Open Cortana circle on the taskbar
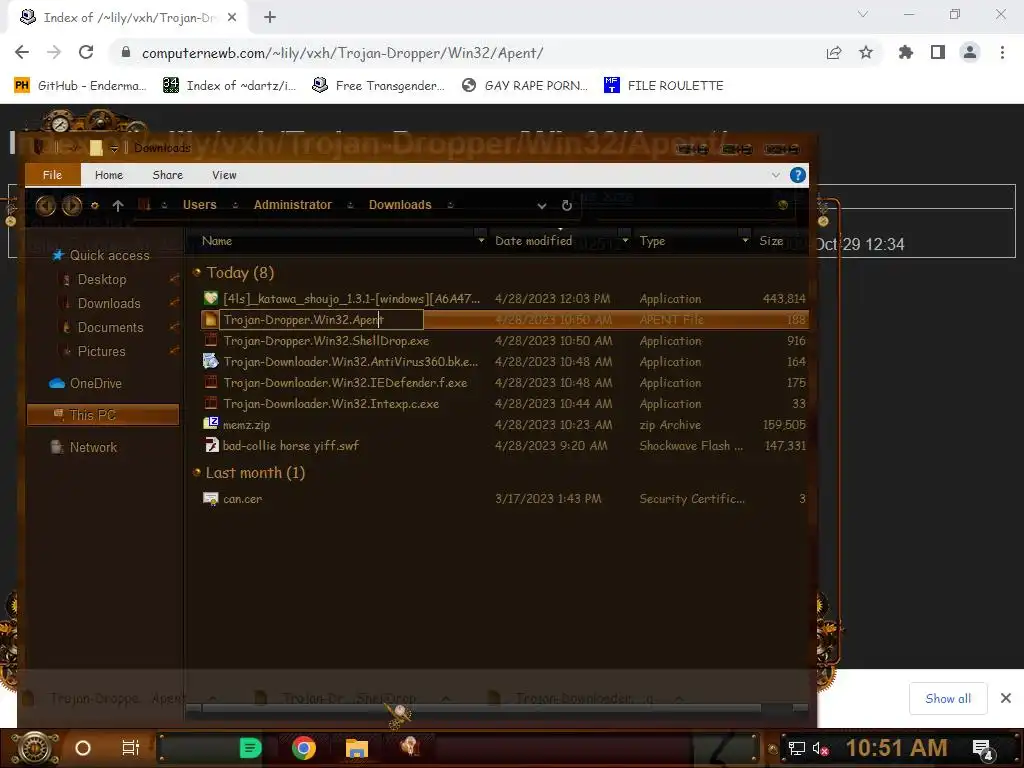Viewport: 1024px width, 768px height. [83, 748]
